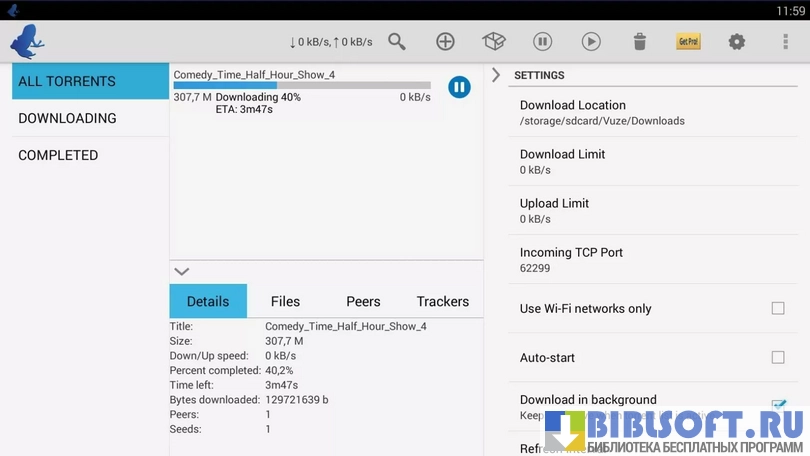Switch to the Peers tab

point(363,301)
